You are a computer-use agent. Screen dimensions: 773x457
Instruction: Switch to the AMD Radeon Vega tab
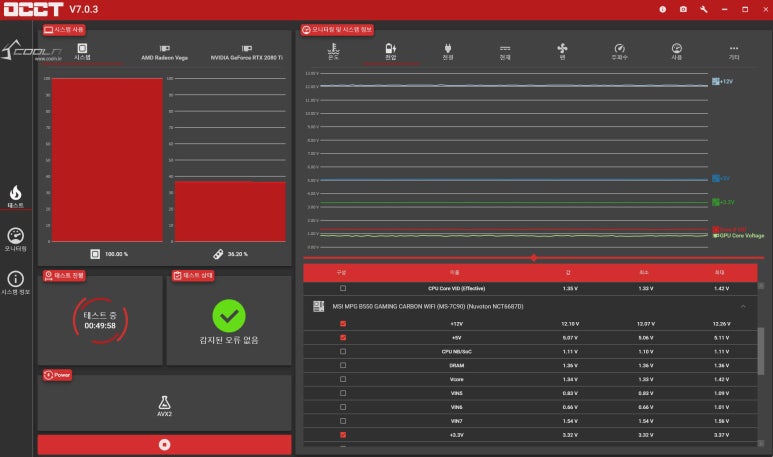165,53
